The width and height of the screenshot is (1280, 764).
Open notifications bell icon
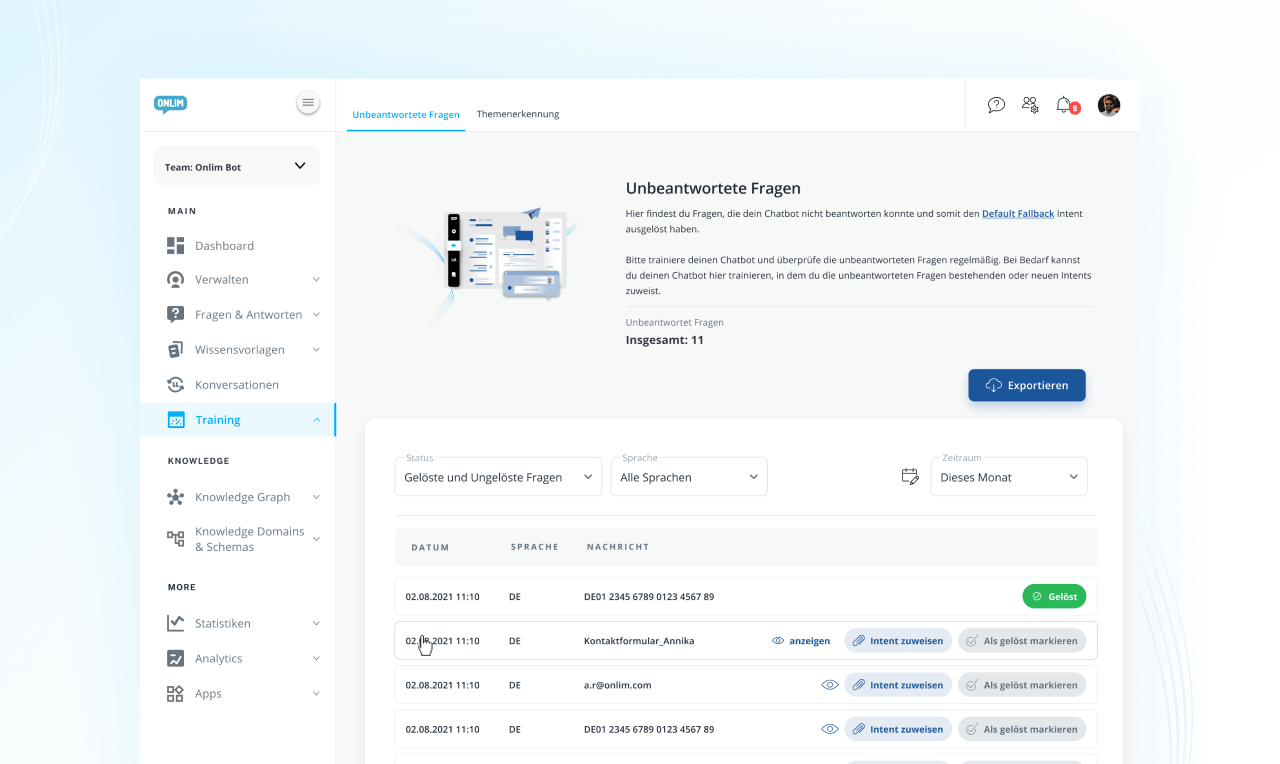click(x=1064, y=105)
